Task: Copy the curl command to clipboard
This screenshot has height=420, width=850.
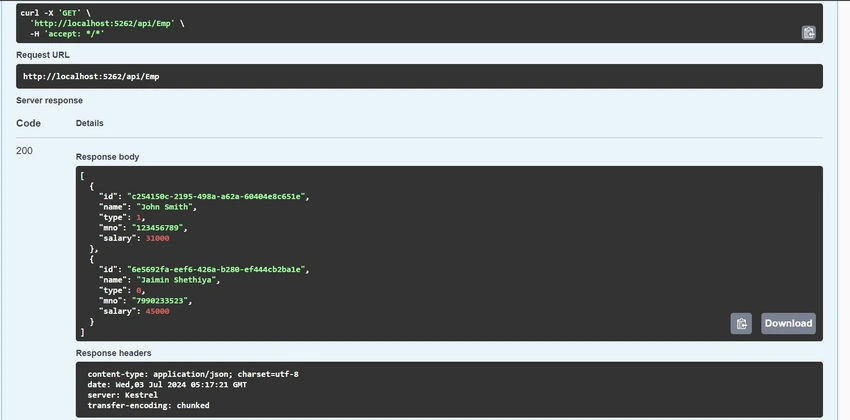Action: (808, 33)
